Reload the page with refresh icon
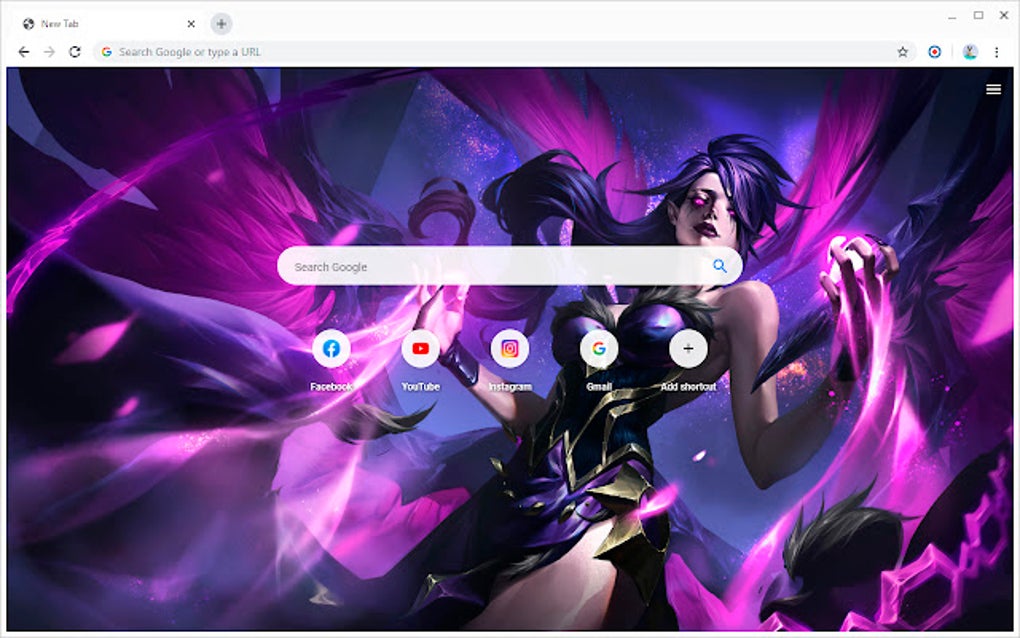The height and width of the screenshot is (638, 1020). pos(75,52)
